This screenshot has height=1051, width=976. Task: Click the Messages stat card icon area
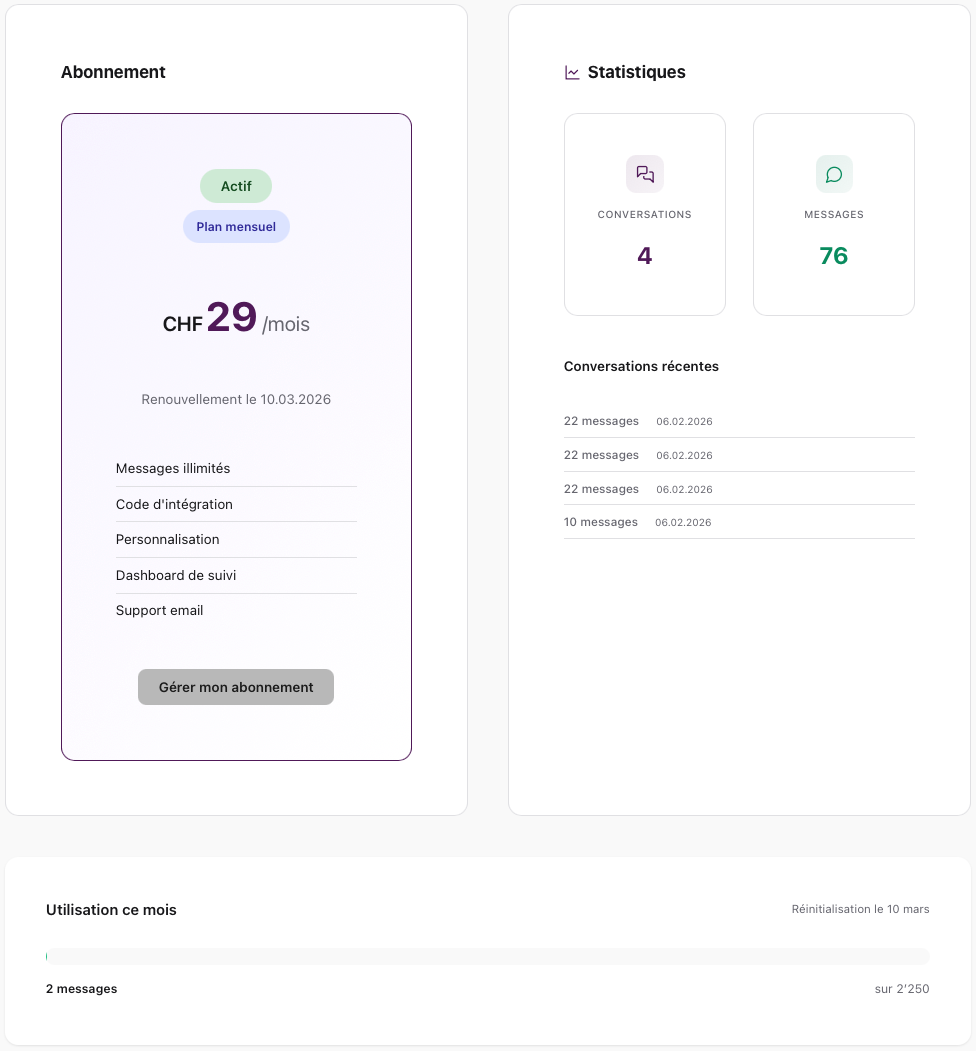pos(834,174)
